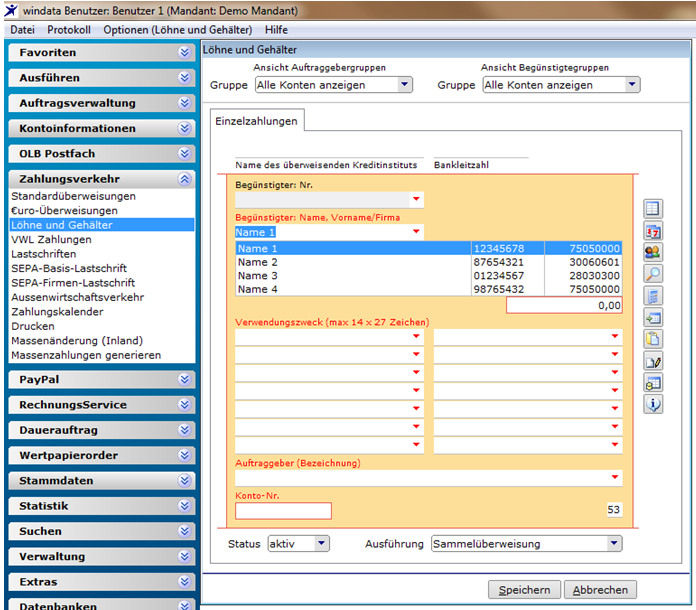The image size is (696, 610).
Task: Expand the Favoriten sidebar section chevron
Action: (184, 52)
